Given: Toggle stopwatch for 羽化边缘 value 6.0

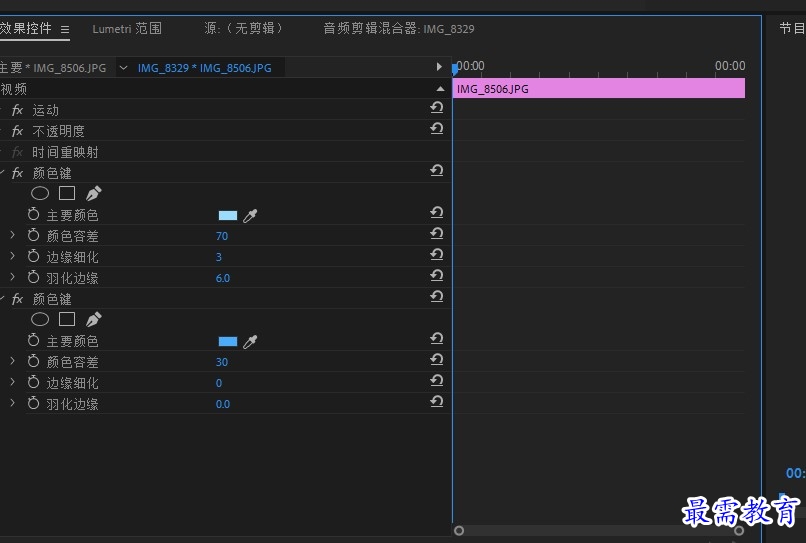Looking at the screenshot, I should [33, 278].
